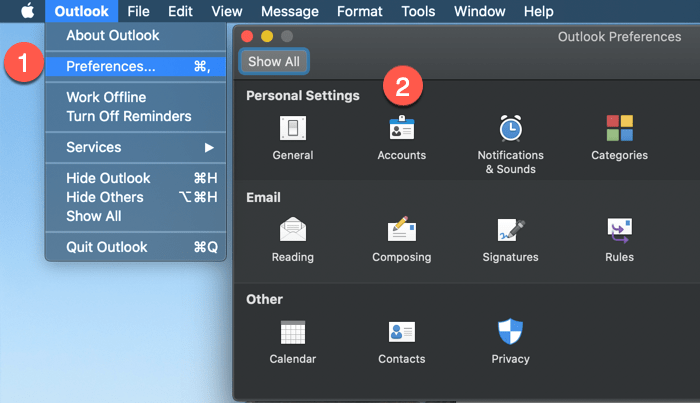
Task: Open Composing preferences
Action: point(402,231)
